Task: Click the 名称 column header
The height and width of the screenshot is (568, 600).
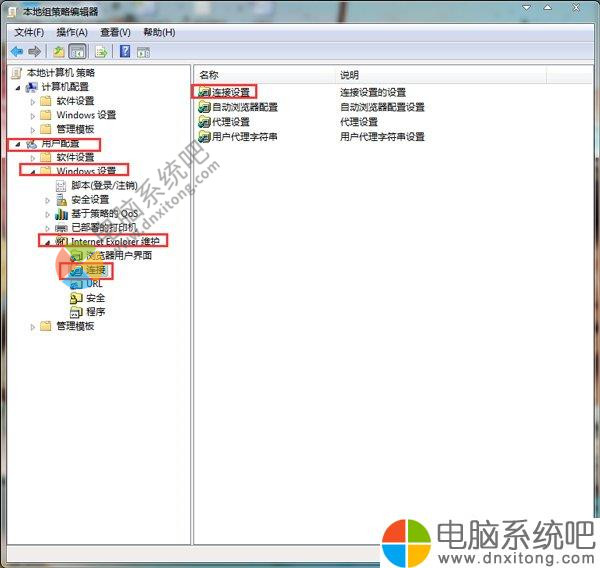Action: coord(209,75)
